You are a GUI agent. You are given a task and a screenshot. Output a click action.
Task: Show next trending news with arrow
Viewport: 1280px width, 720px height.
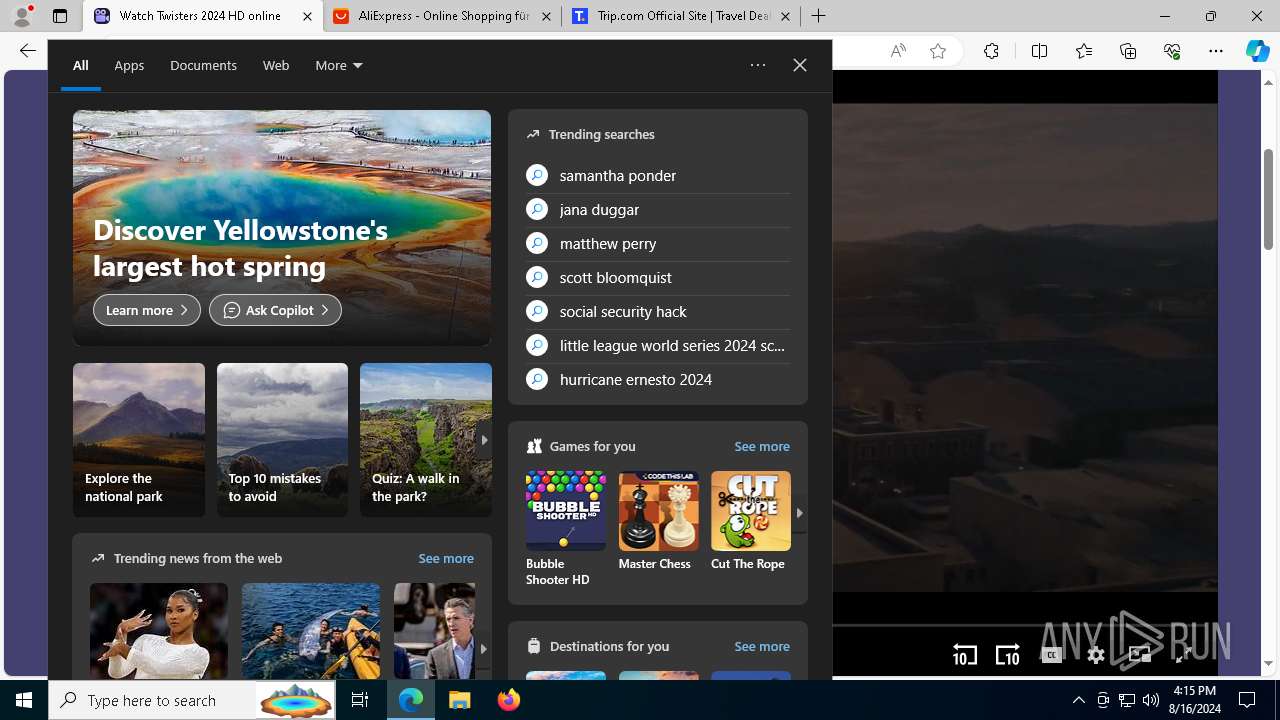click(x=483, y=648)
